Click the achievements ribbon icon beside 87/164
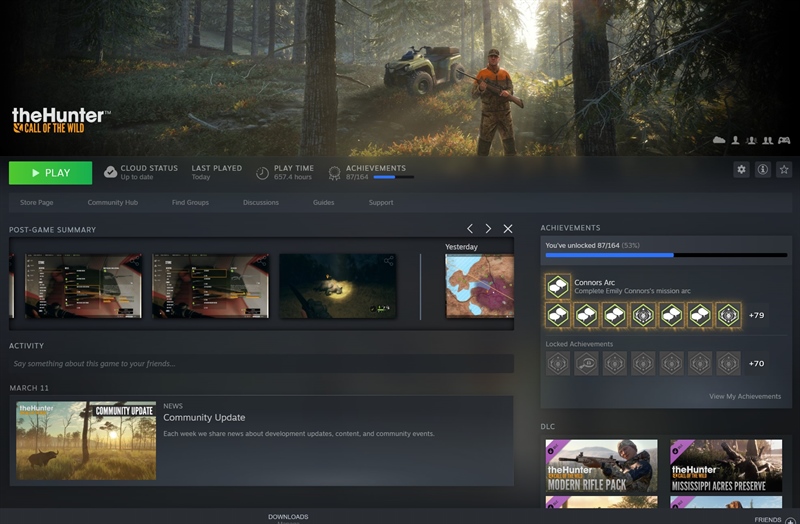 [x=334, y=173]
